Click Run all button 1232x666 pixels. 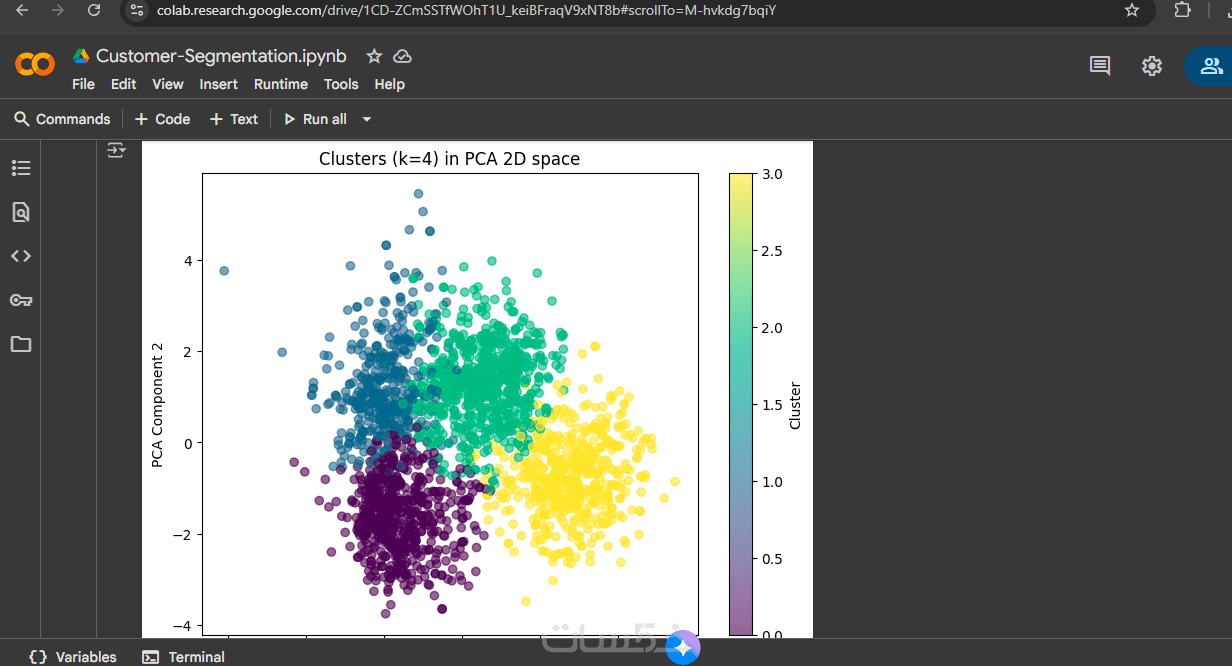click(x=315, y=119)
